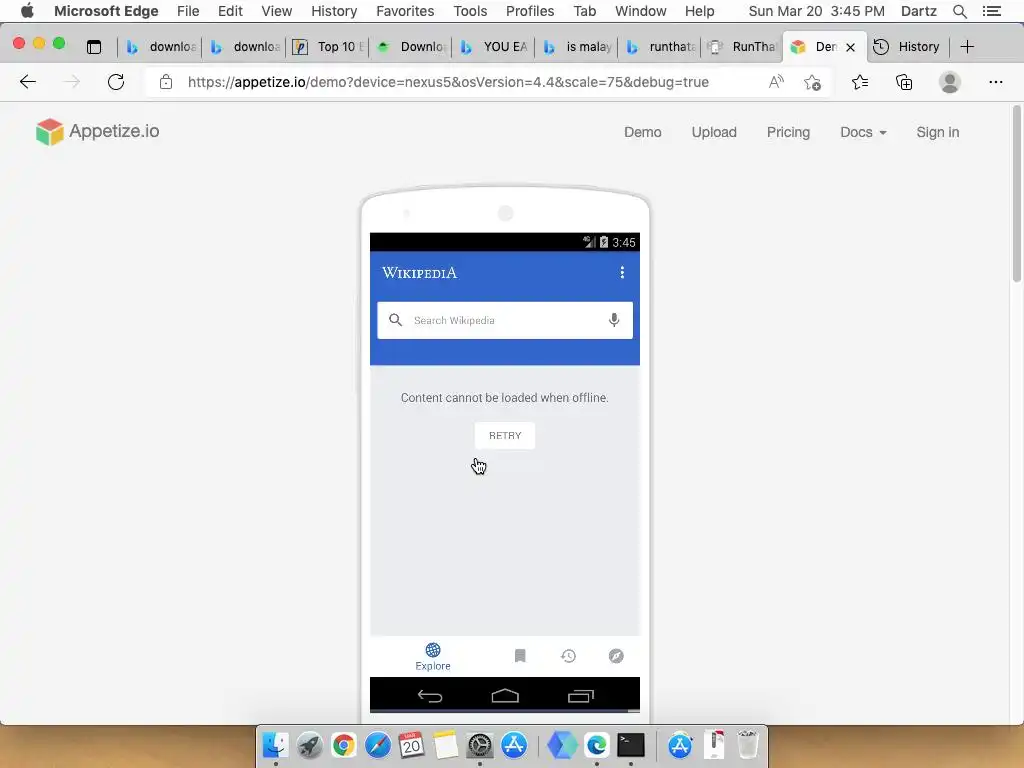The width and height of the screenshot is (1024, 768).
Task: Focus the Search Wikipedia field
Action: (x=505, y=320)
